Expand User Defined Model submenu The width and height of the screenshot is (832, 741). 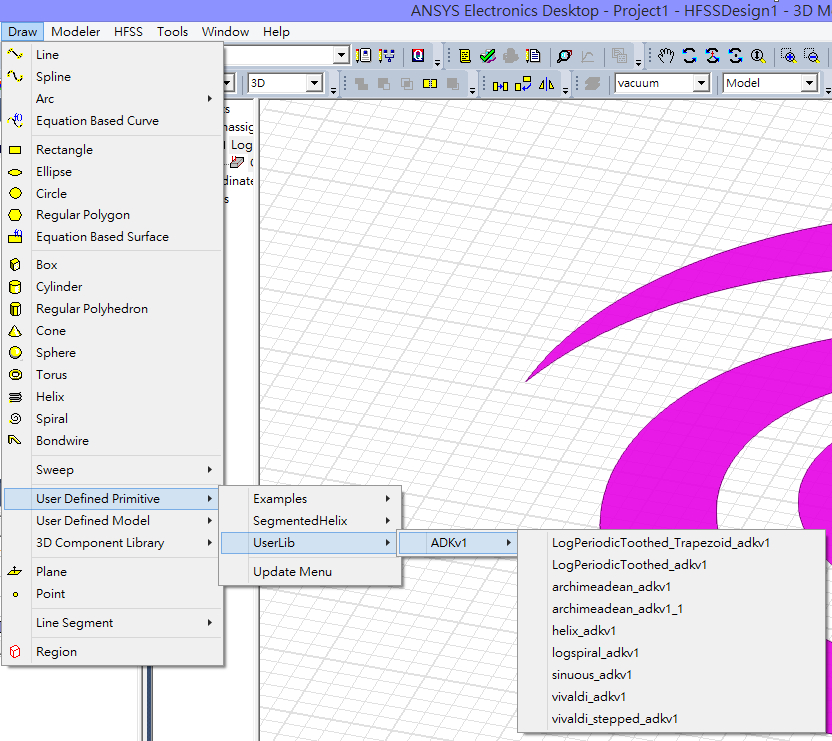pyautogui.click(x=112, y=521)
